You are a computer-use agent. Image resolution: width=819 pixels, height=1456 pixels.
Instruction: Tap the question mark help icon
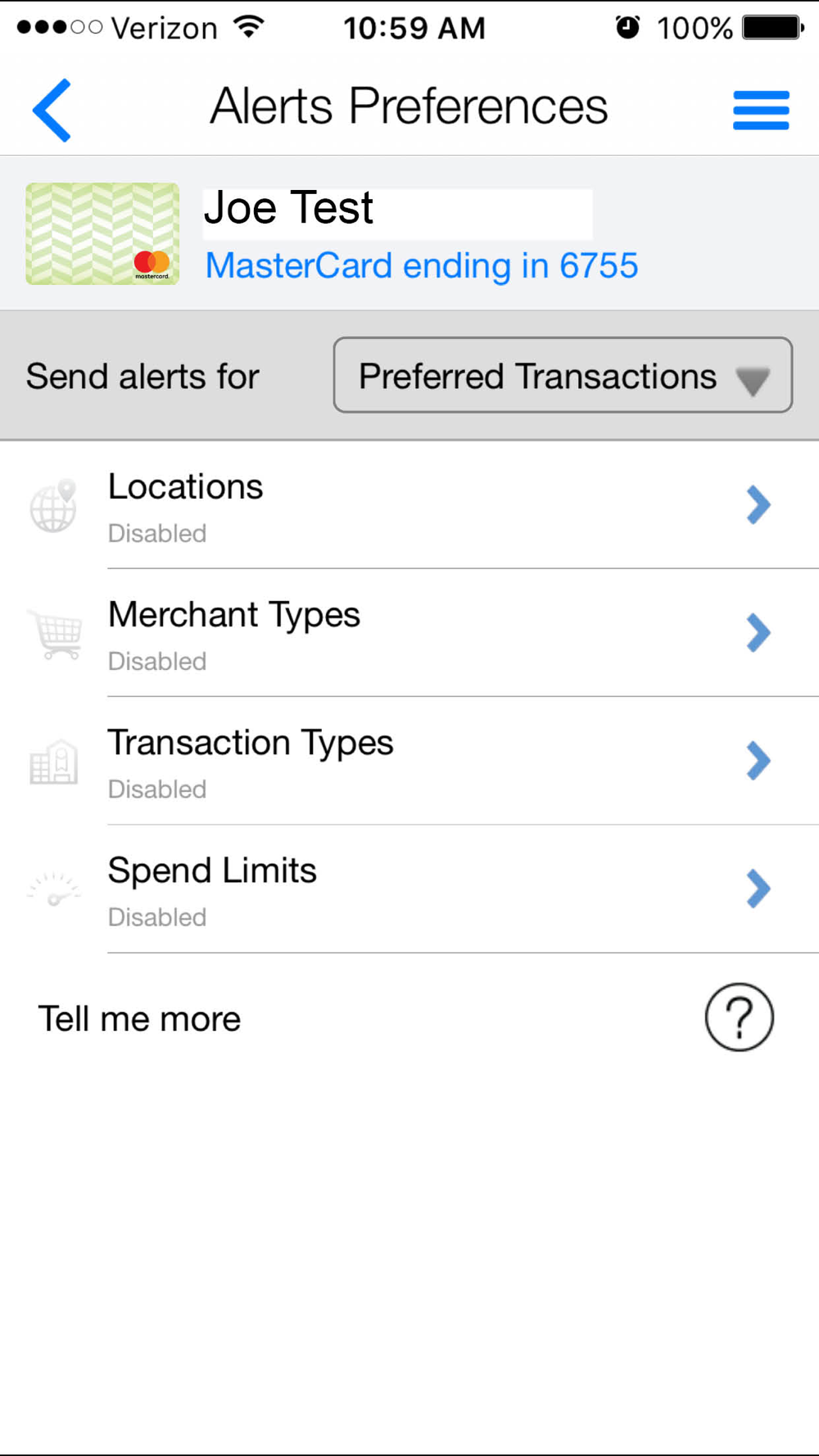[739, 1017]
